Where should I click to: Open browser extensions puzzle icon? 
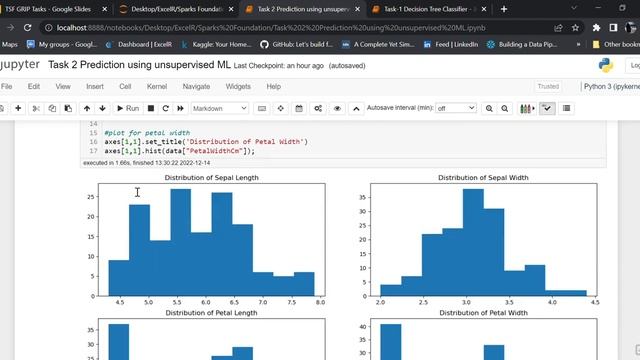pyautogui.click(x=596, y=28)
